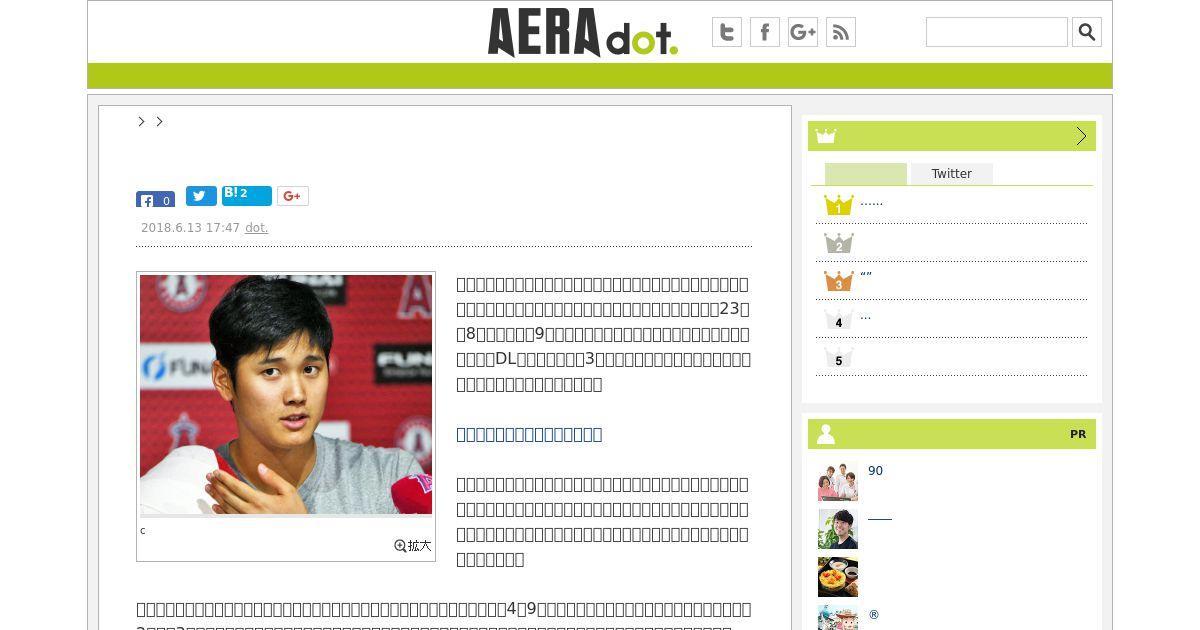Open the AERA dot. homepage logo
The height and width of the screenshot is (630, 1200).
click(583, 32)
